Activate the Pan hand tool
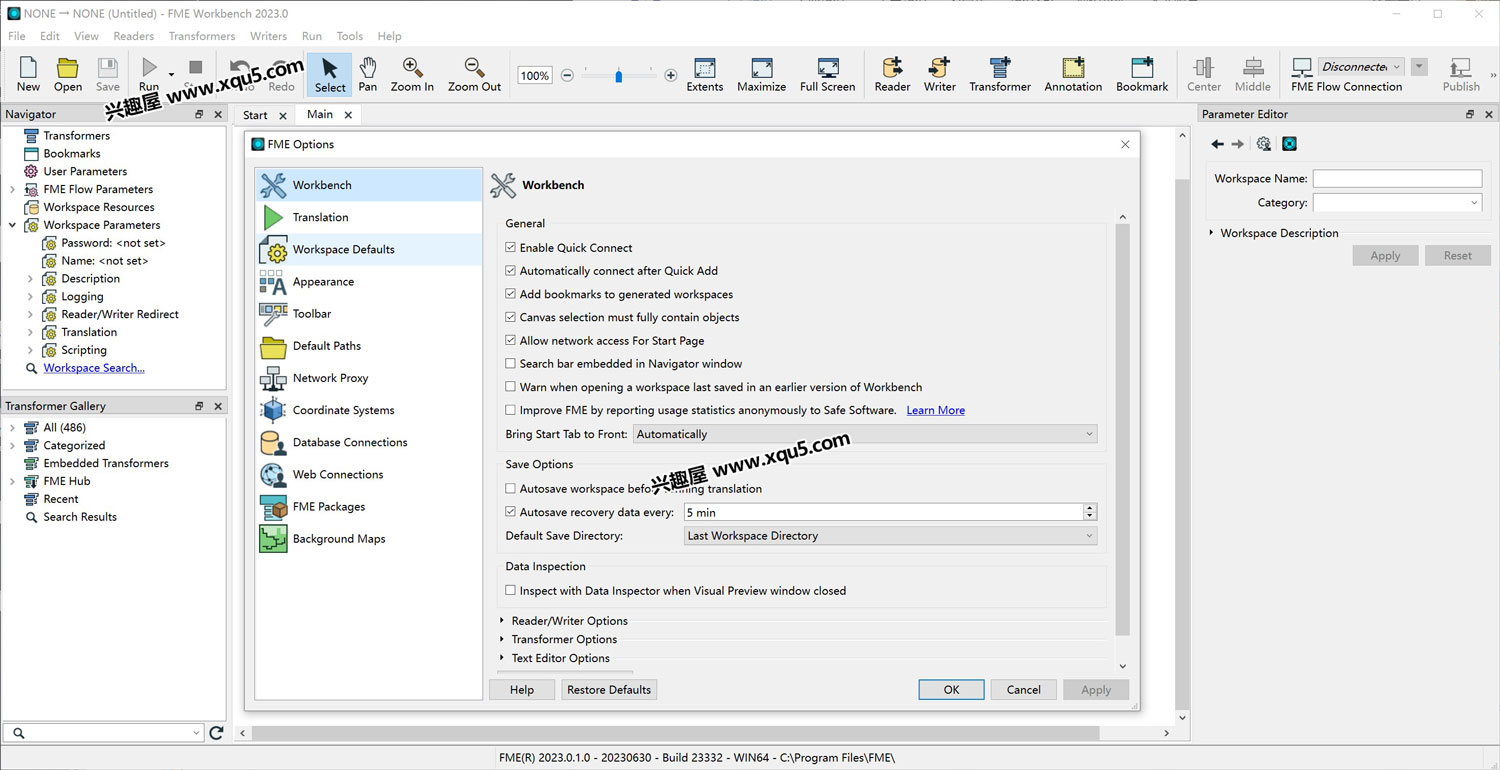The height and width of the screenshot is (770, 1500). [x=368, y=68]
